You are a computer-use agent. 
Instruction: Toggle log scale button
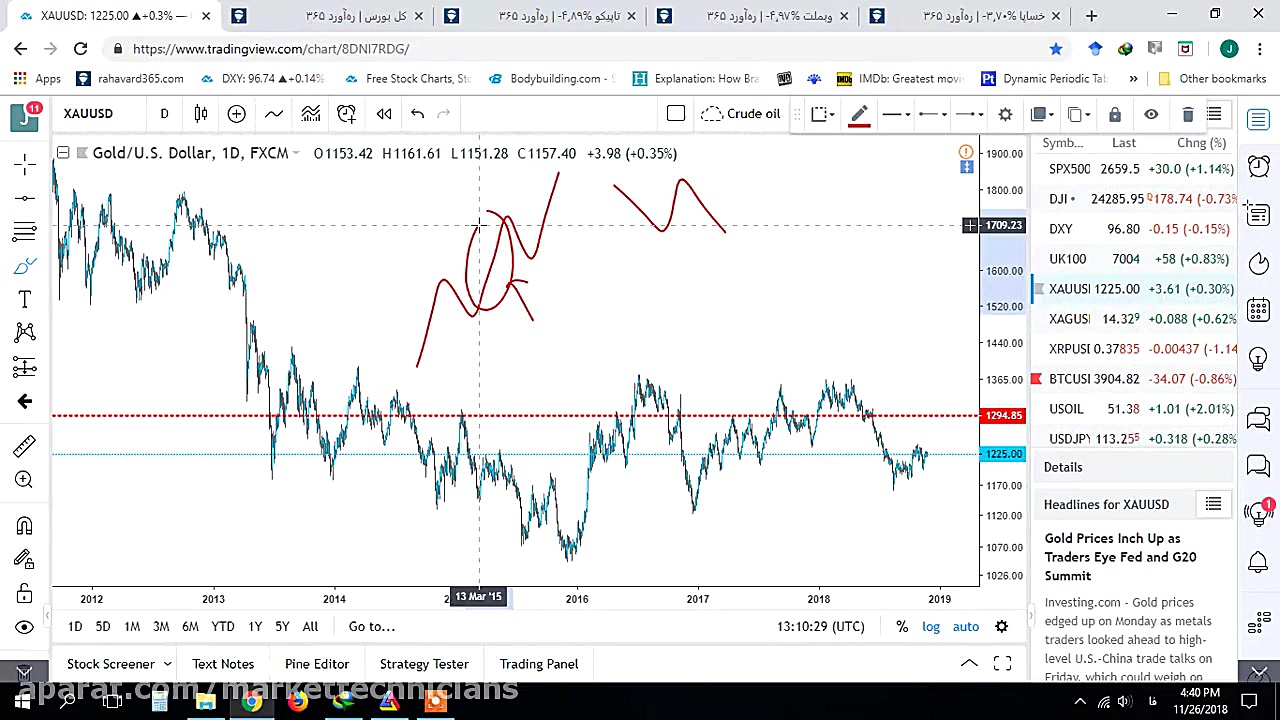coord(931,627)
